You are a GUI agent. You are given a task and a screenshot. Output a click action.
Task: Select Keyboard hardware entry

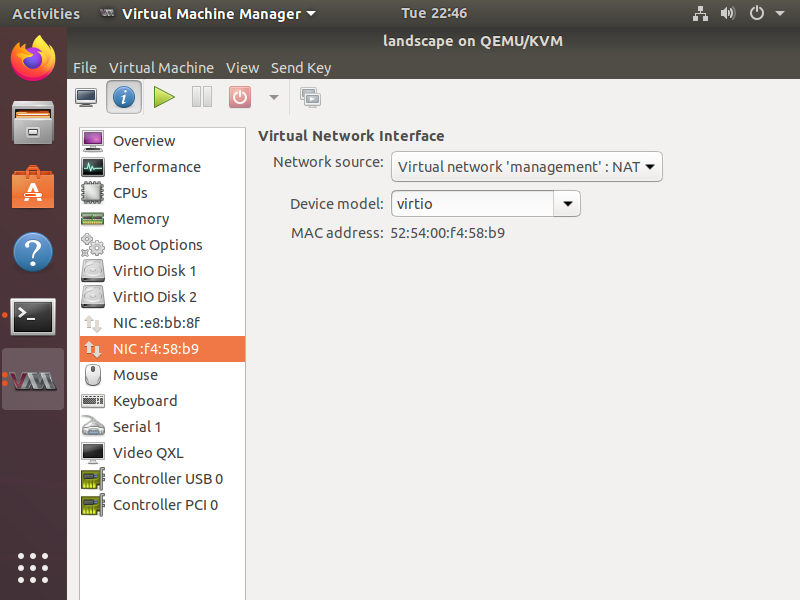tap(162, 401)
